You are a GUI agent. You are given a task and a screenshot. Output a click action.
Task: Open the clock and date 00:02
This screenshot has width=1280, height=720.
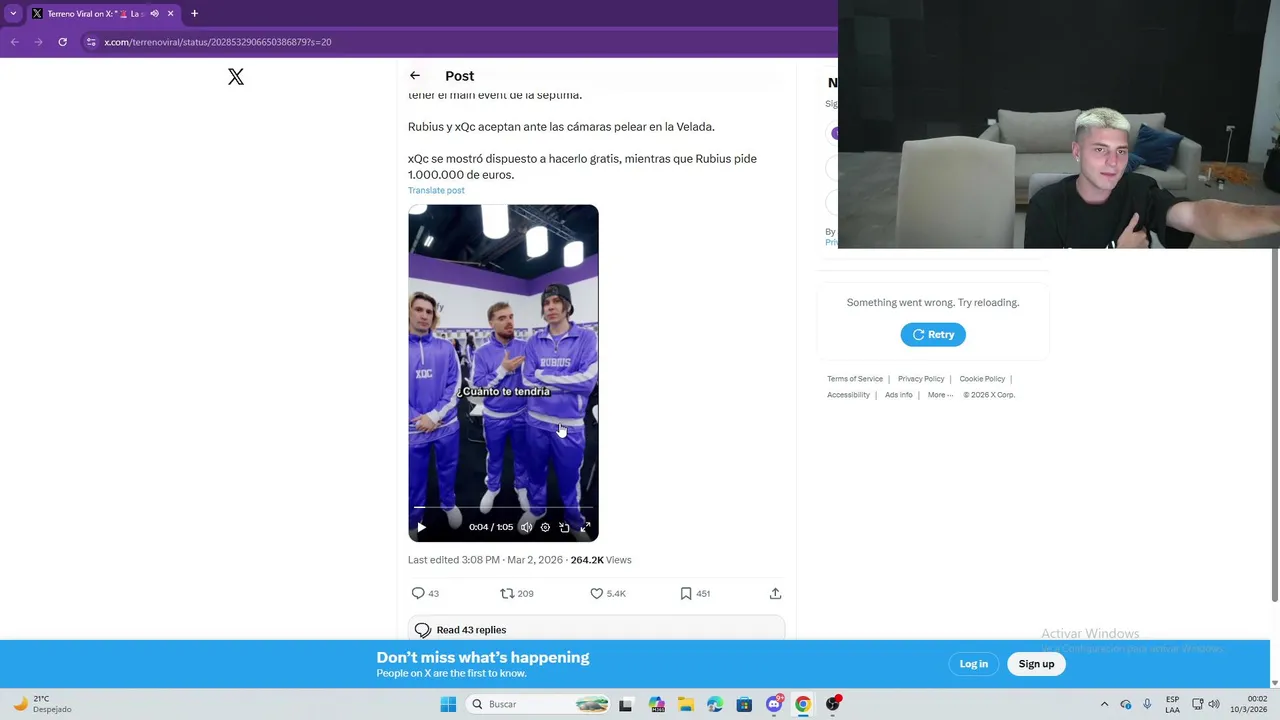[x=1249, y=704]
